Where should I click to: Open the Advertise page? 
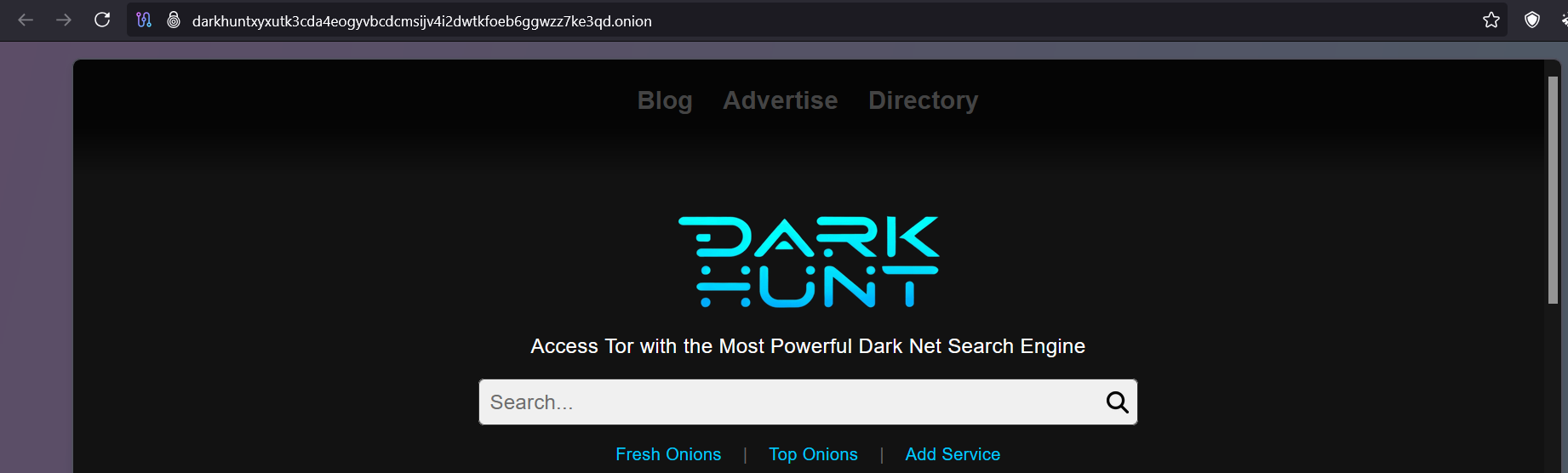pos(781,100)
